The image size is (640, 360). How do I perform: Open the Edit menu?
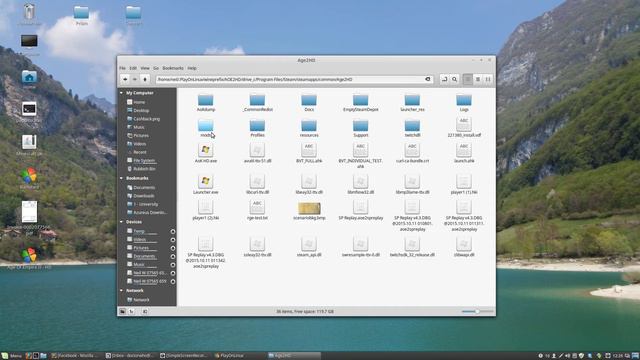133,68
